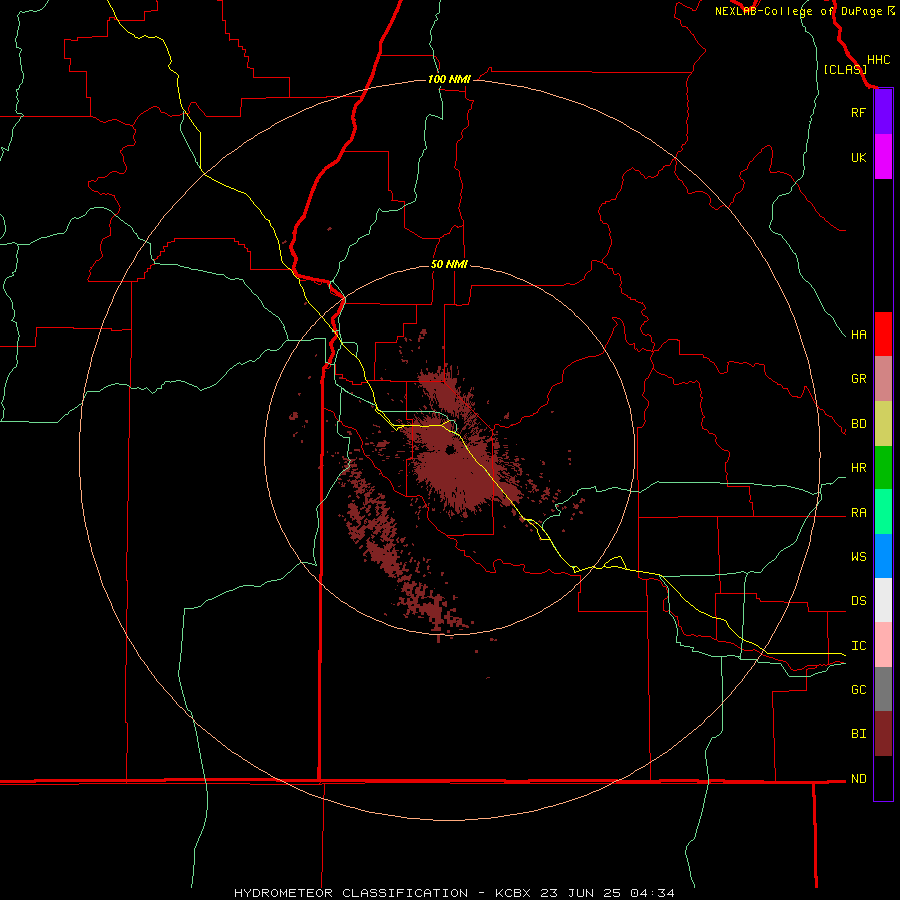Viewport: 900px width, 900px height.
Task: Click the [CLAS] label
Action: (845, 69)
